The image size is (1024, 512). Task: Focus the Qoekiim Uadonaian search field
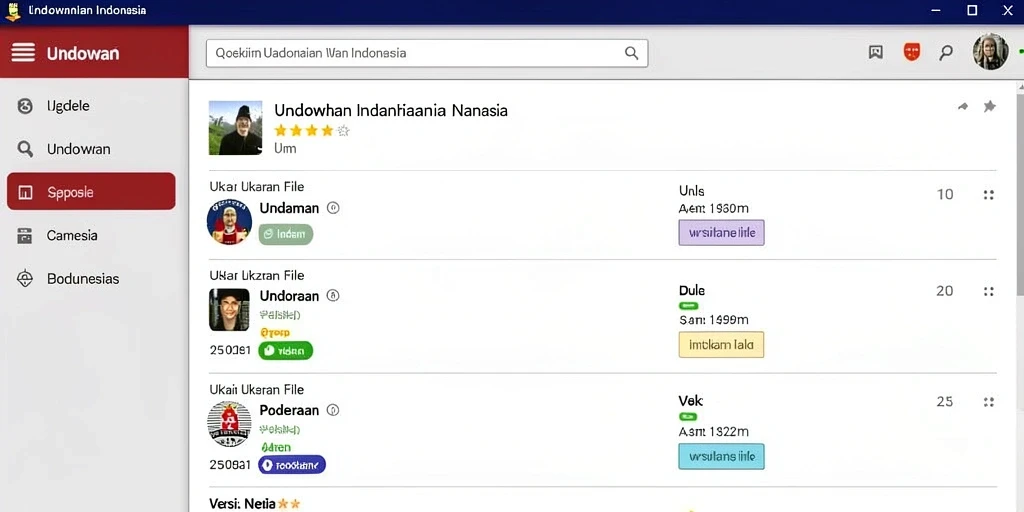pos(427,53)
